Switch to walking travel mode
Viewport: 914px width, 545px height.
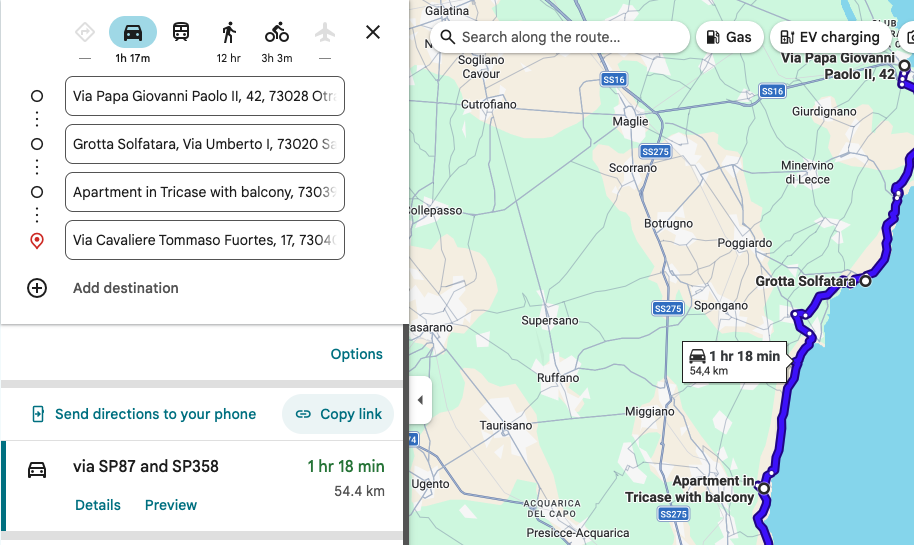(229, 32)
